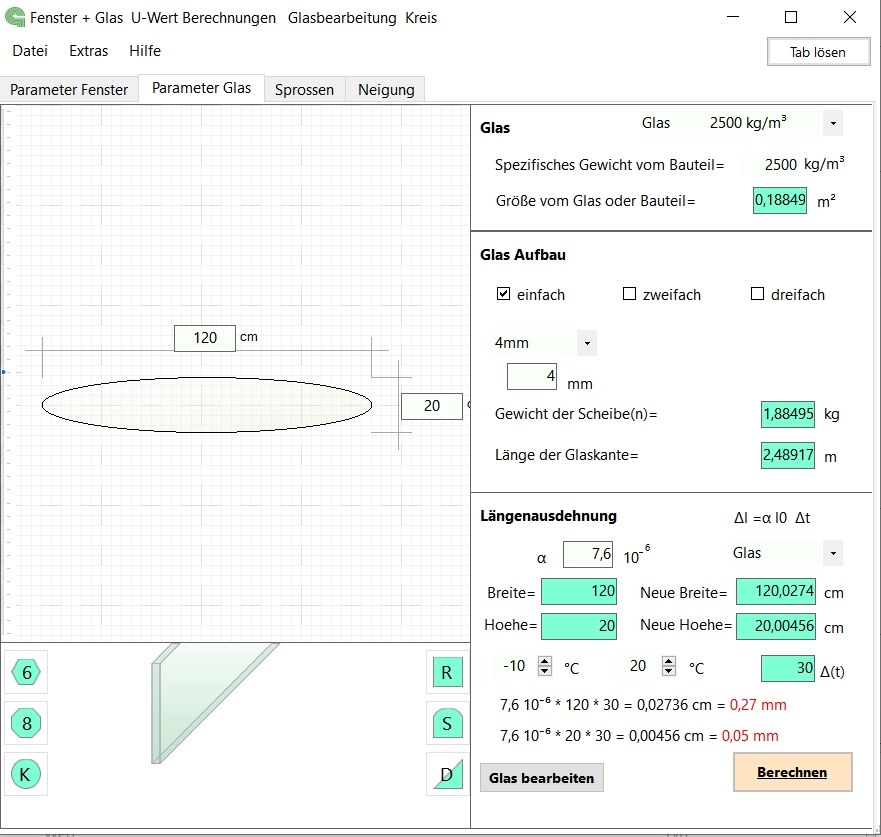
Task: Click the application logo in title bar
Action: tap(15, 17)
